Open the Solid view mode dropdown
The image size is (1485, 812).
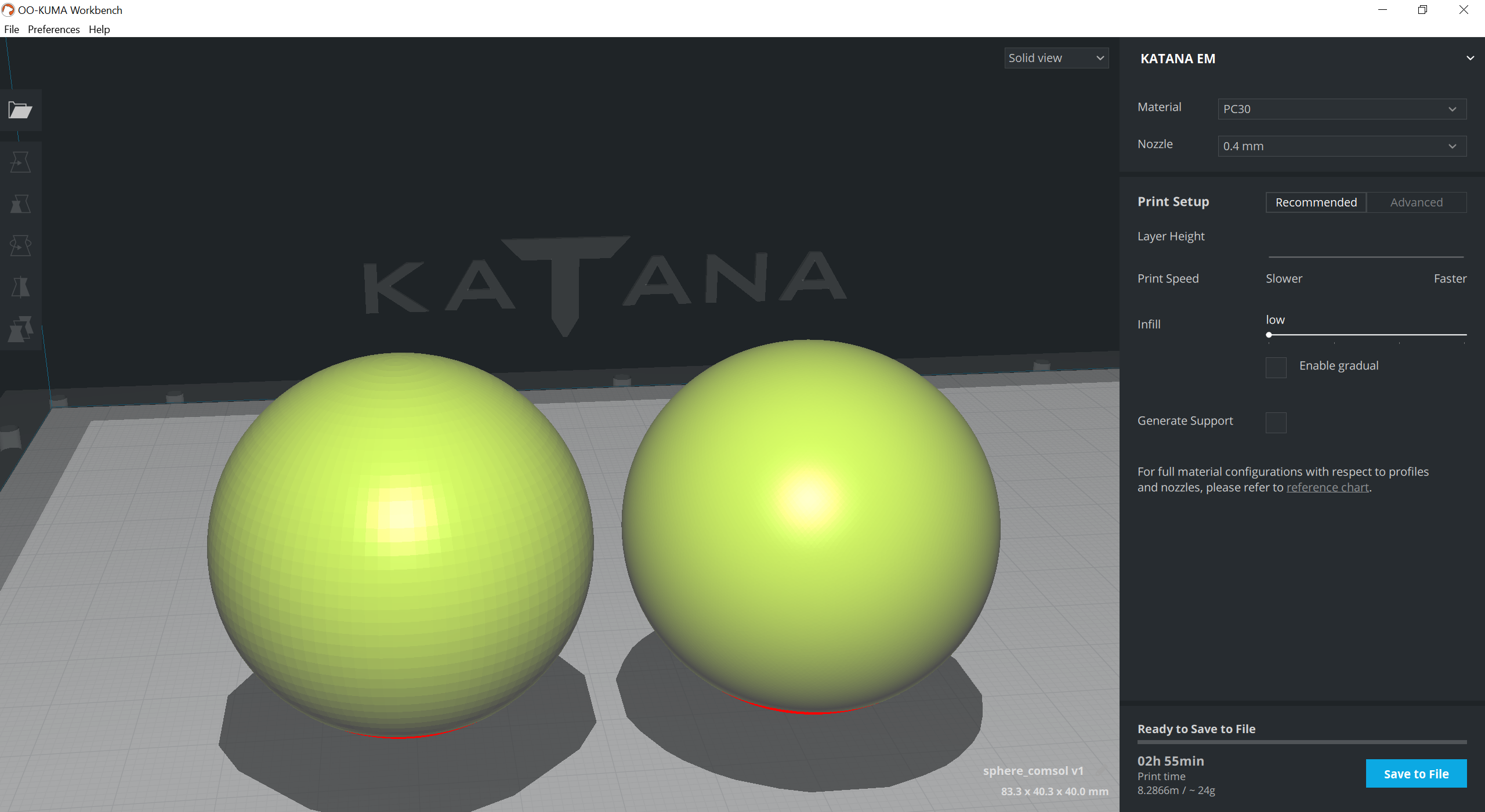tap(1056, 58)
